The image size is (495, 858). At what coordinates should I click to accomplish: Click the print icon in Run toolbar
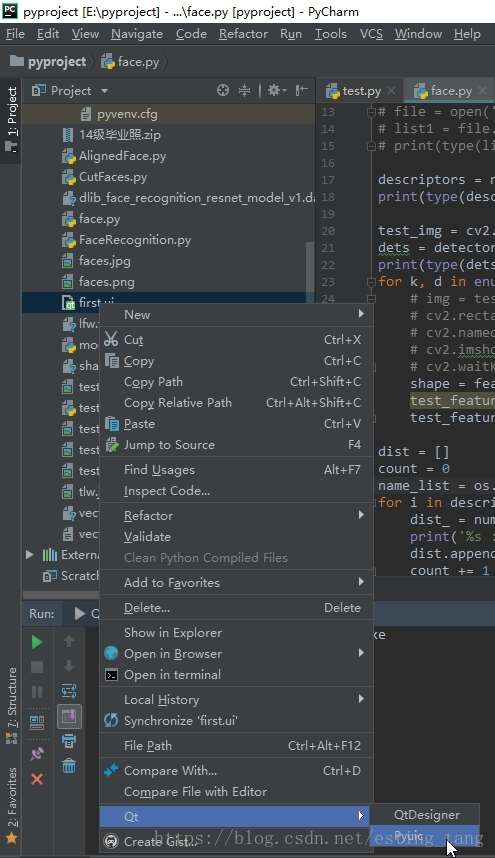click(69, 741)
